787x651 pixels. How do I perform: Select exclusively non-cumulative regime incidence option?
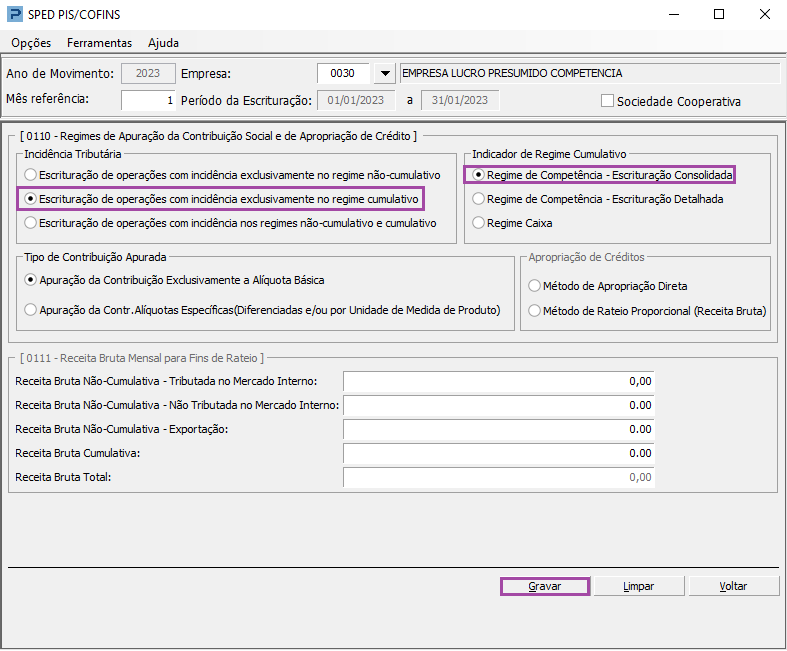pyautogui.click(x=32, y=175)
